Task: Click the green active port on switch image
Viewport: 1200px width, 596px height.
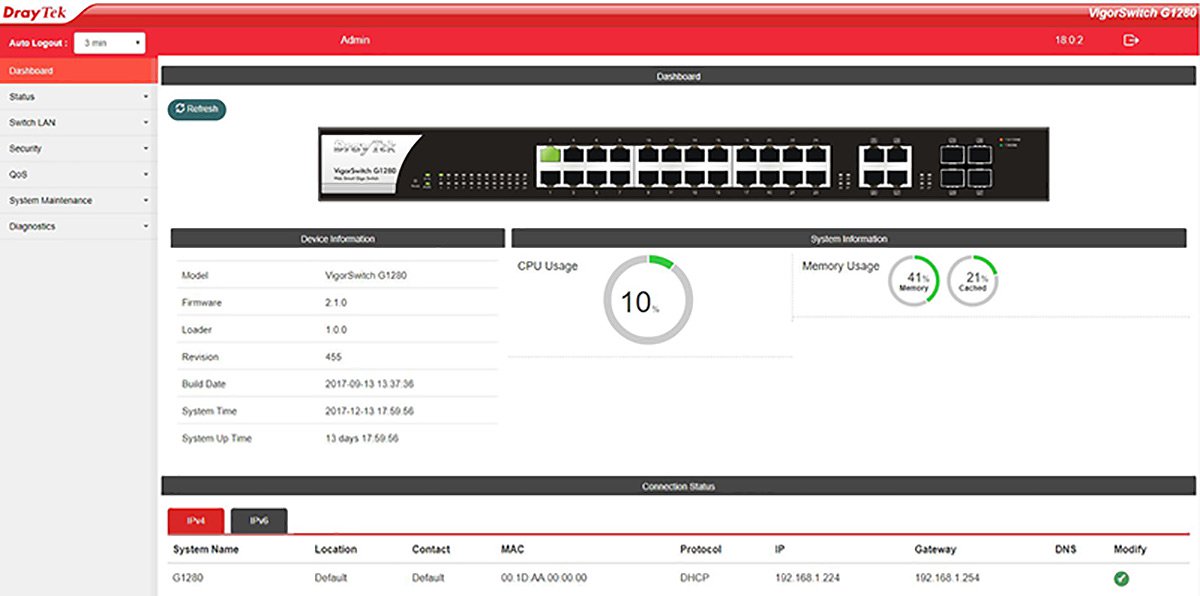Action: pyautogui.click(x=549, y=155)
